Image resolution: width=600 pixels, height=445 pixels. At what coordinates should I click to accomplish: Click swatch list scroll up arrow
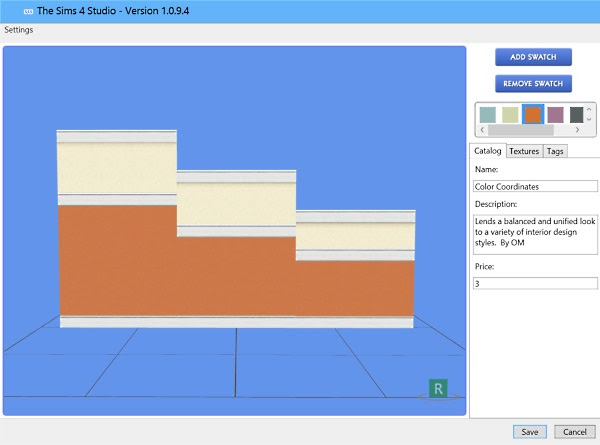pyautogui.click(x=589, y=110)
